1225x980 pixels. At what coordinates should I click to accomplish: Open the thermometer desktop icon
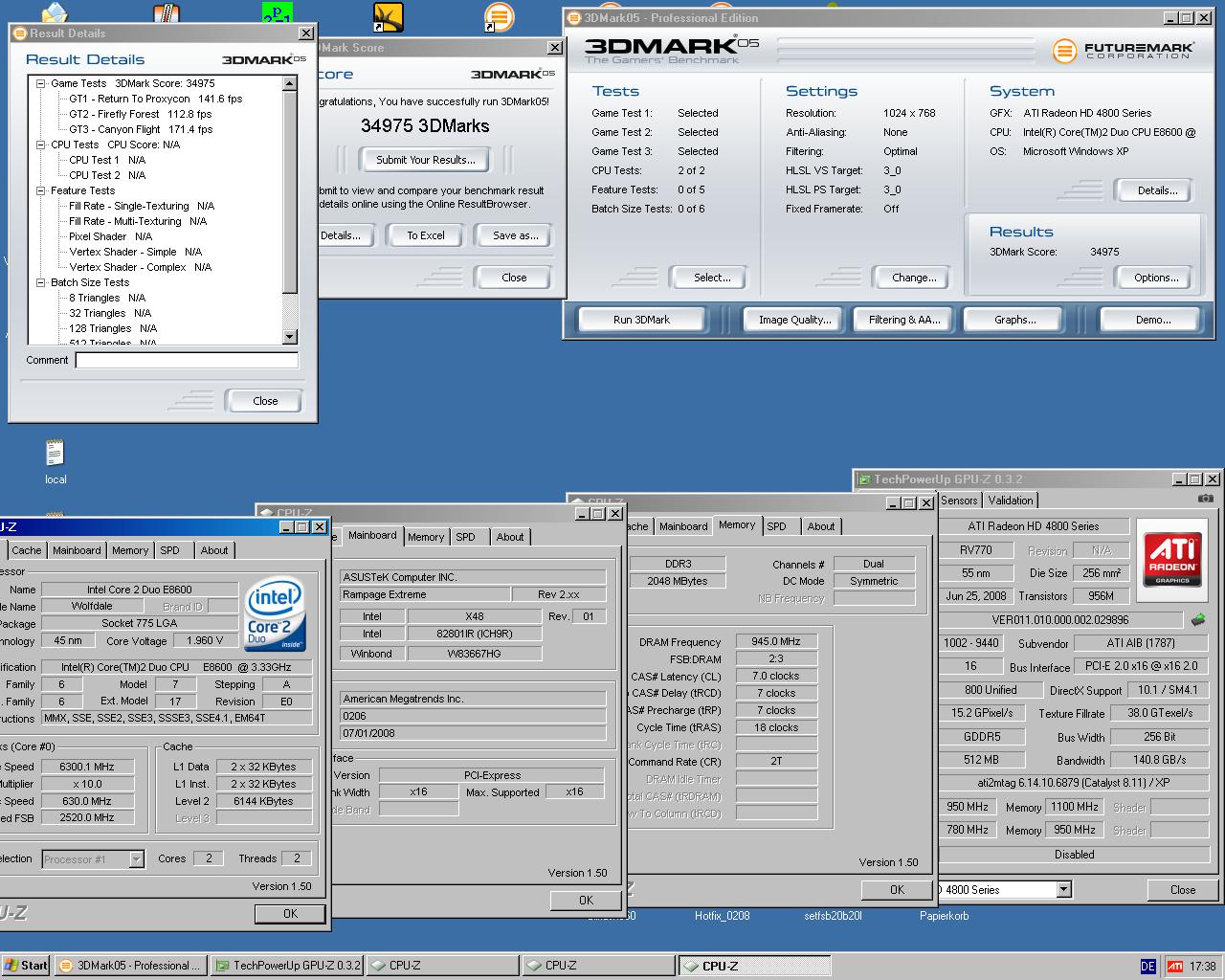[x=166, y=14]
